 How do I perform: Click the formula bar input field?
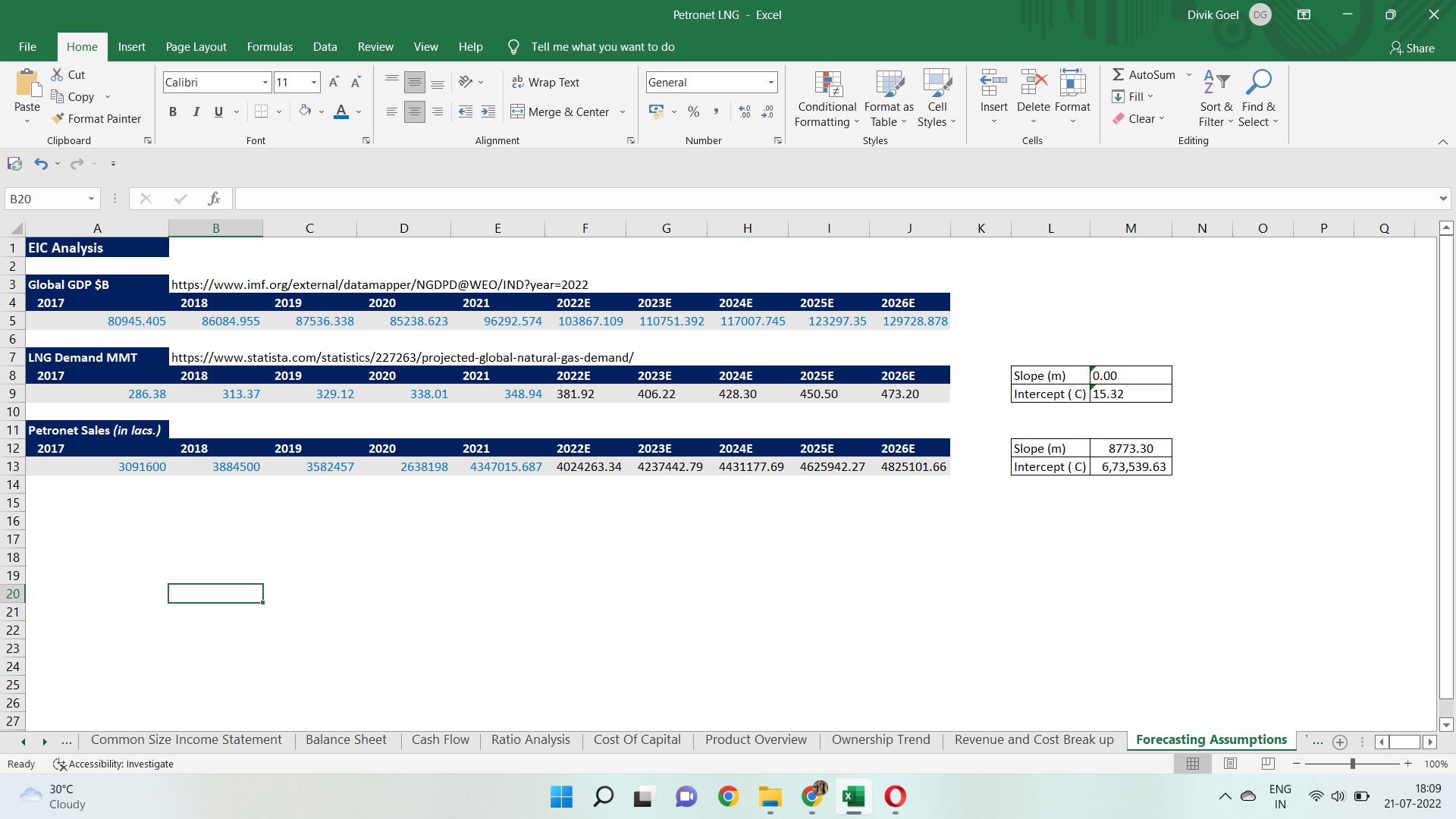pyautogui.click(x=836, y=199)
